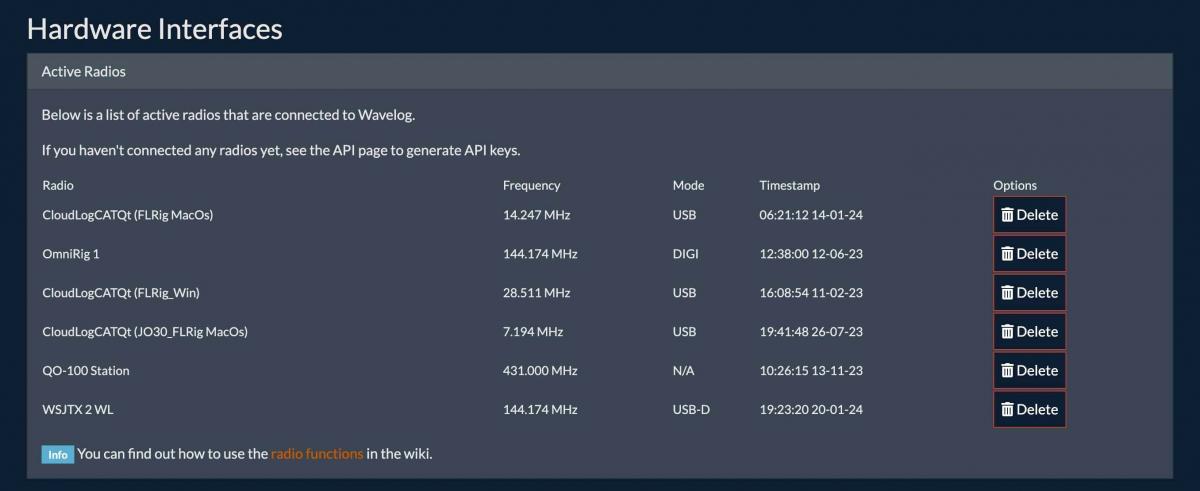Viewport: 1200px width, 491px height.
Task: Click the trash icon for CloudLogCATQt (FLRig MacOs)
Action: click(1008, 215)
